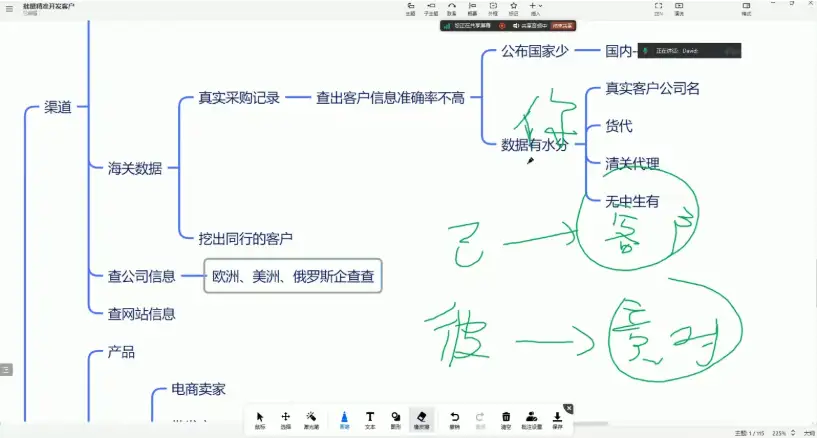Open the format panel at top right

coord(746,9)
